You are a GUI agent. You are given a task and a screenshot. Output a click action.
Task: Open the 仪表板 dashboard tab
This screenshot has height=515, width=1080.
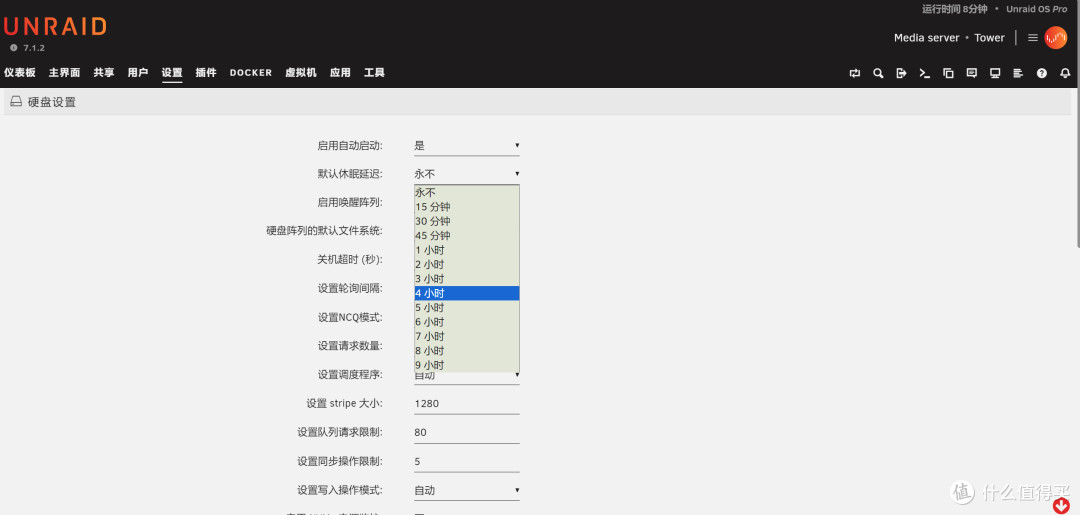19,72
